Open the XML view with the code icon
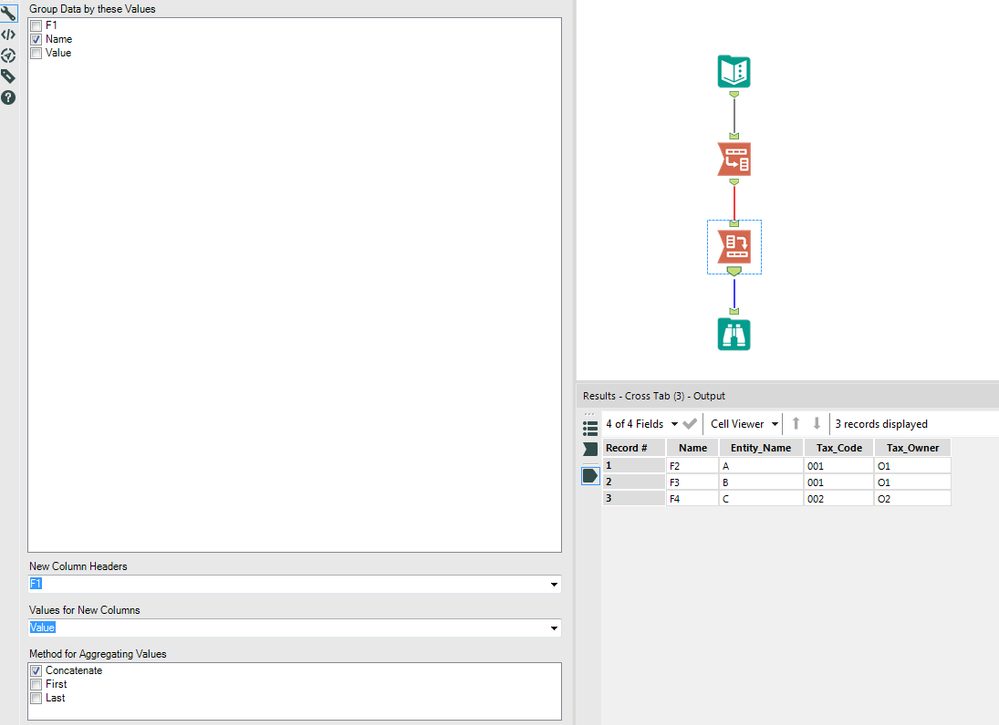This screenshot has height=725, width=999. (9, 34)
